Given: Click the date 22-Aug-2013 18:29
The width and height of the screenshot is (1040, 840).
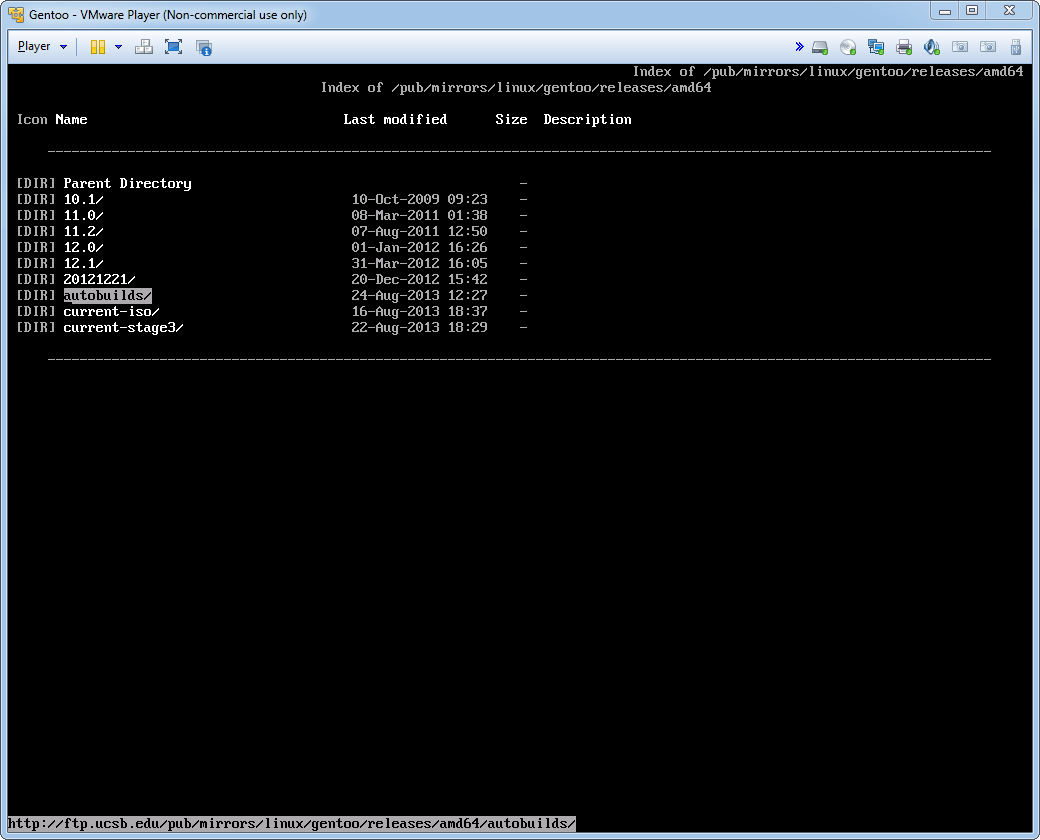Looking at the screenshot, I should [x=419, y=327].
